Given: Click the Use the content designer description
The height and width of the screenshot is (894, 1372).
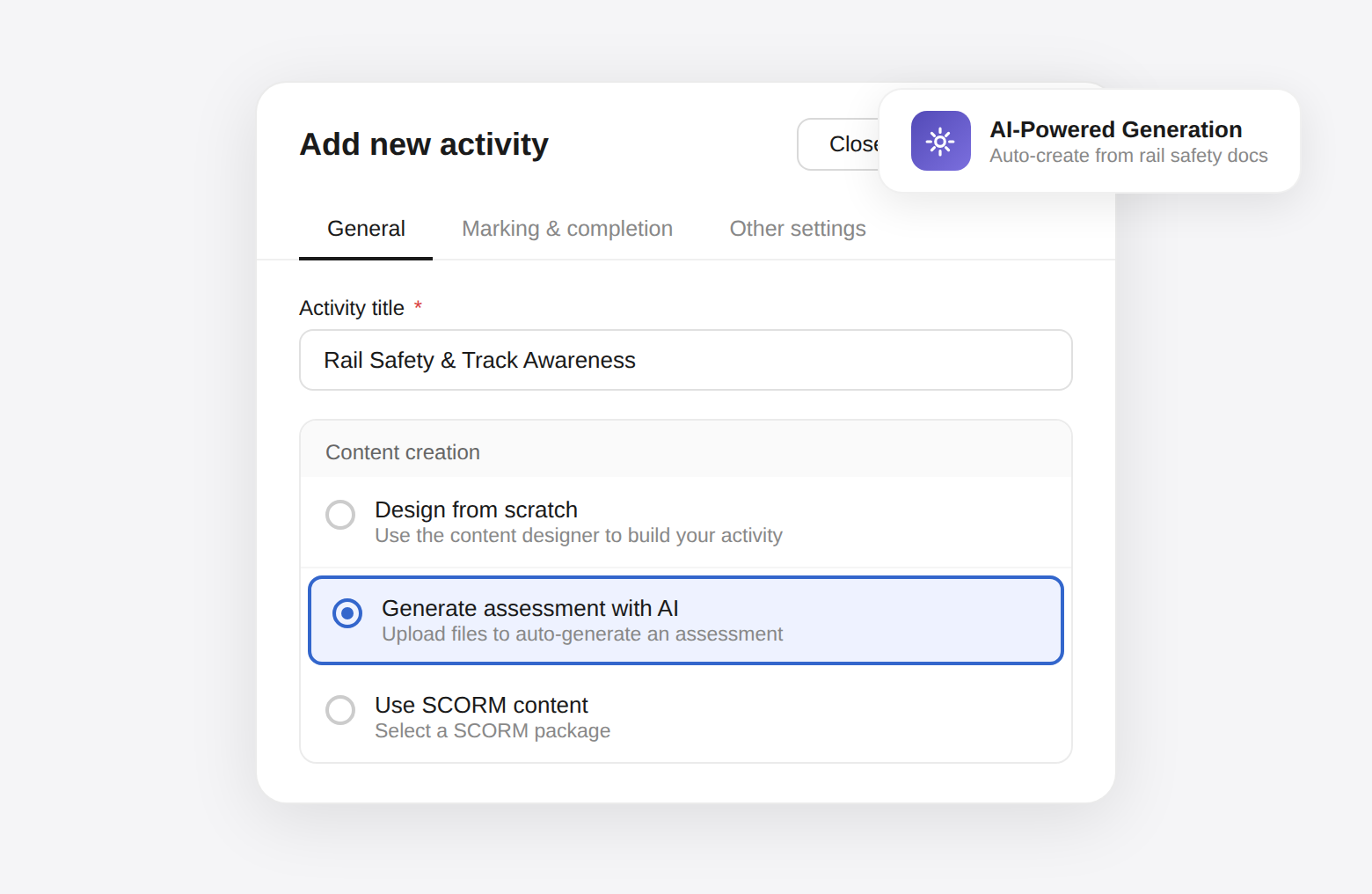Looking at the screenshot, I should (579, 535).
